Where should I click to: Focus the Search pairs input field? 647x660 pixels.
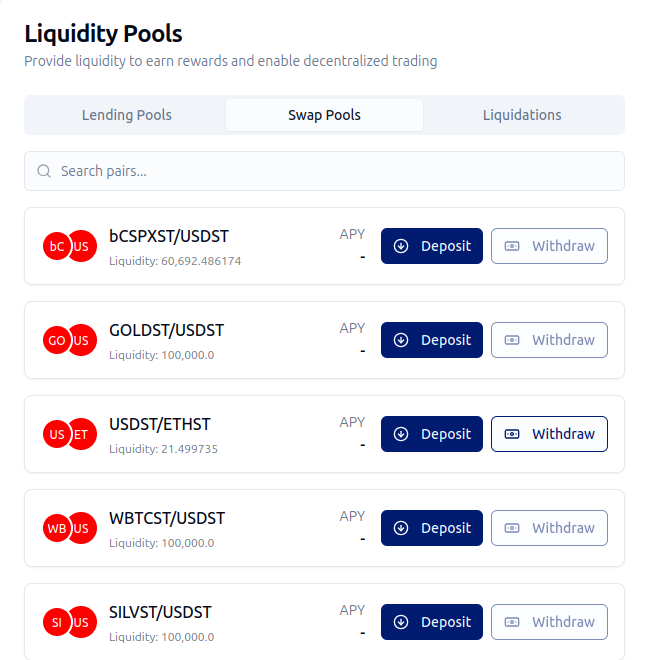tap(330, 171)
